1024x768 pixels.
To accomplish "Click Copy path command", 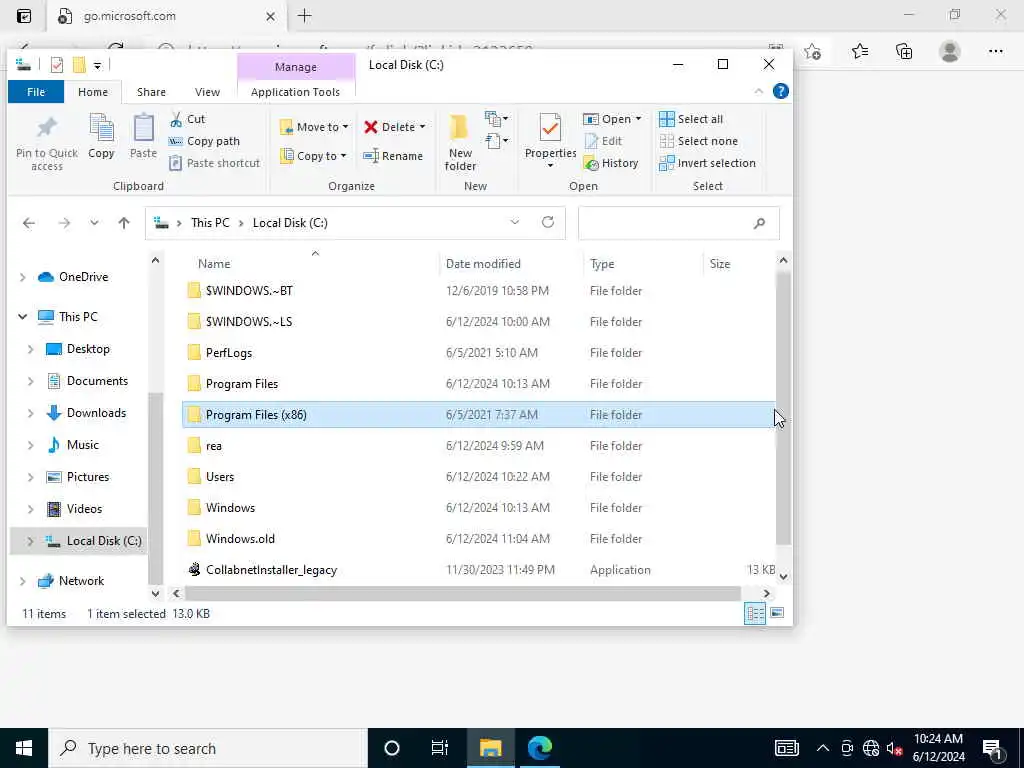I will pos(204,141).
